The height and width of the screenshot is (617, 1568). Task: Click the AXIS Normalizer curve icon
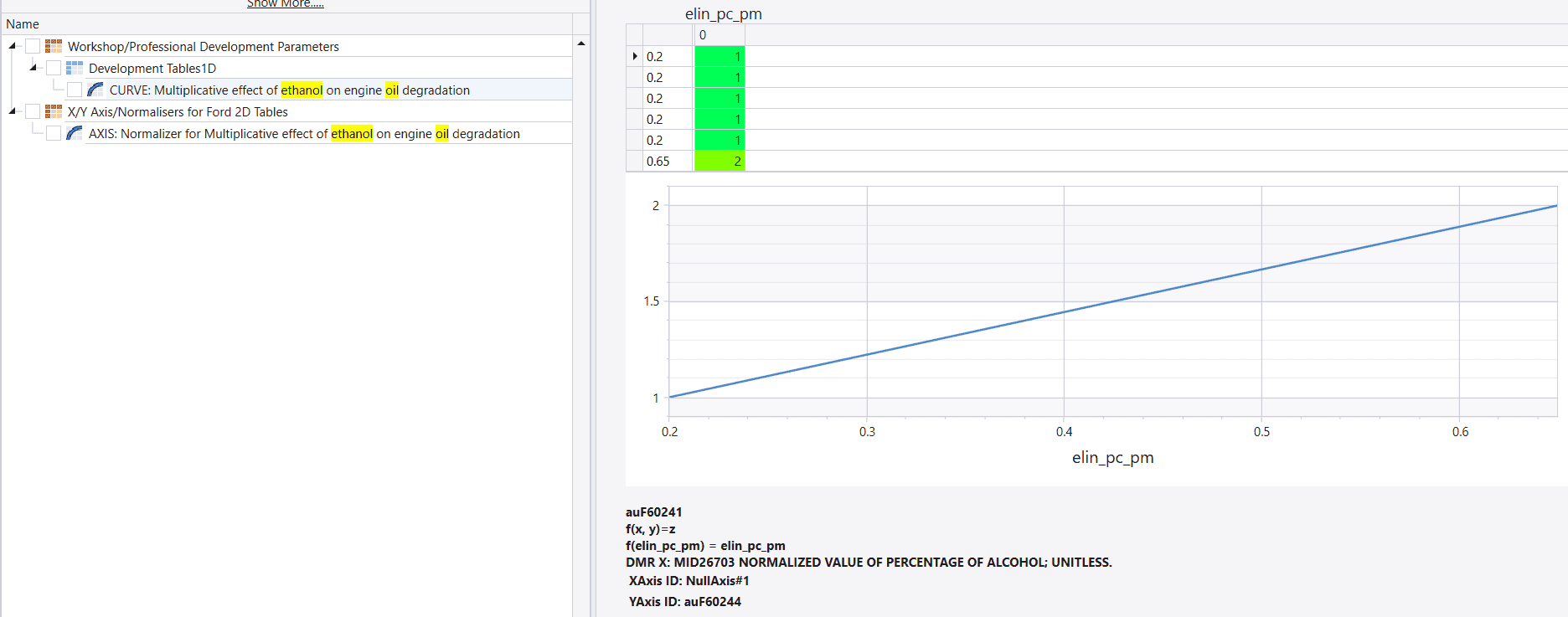[75, 133]
